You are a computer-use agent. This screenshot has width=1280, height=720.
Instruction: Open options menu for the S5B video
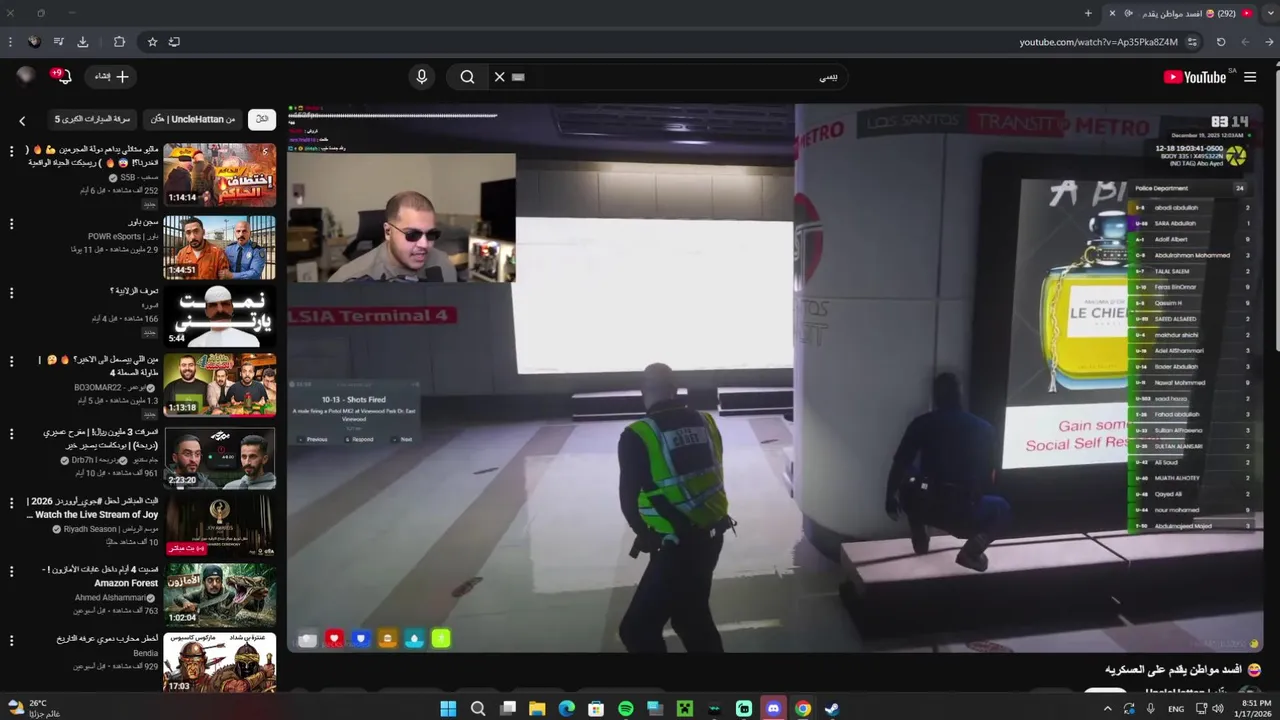pyautogui.click(x=12, y=151)
